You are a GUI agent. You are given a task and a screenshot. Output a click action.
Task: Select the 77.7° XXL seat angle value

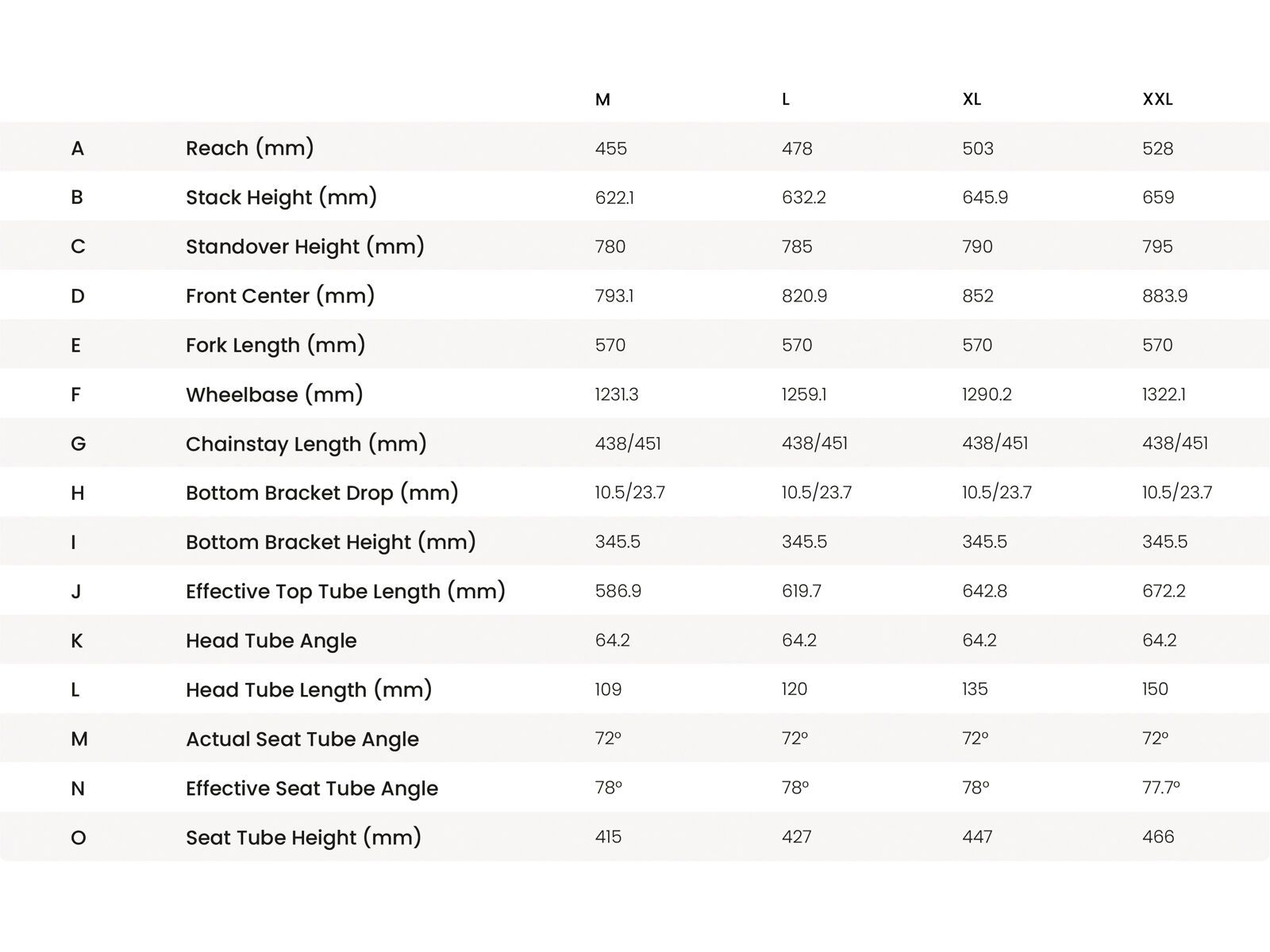coord(1161,788)
